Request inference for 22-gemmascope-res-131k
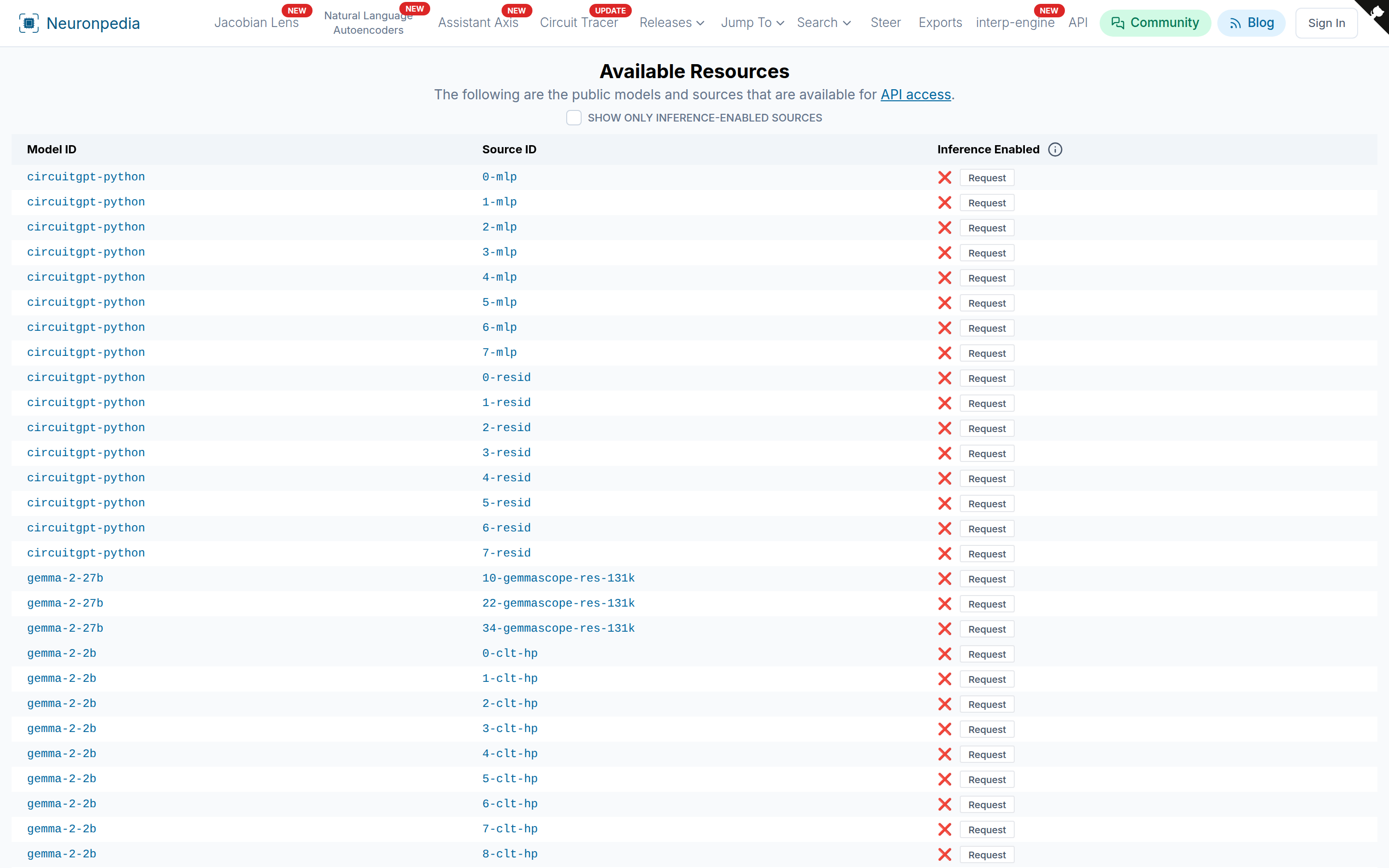 point(987,604)
